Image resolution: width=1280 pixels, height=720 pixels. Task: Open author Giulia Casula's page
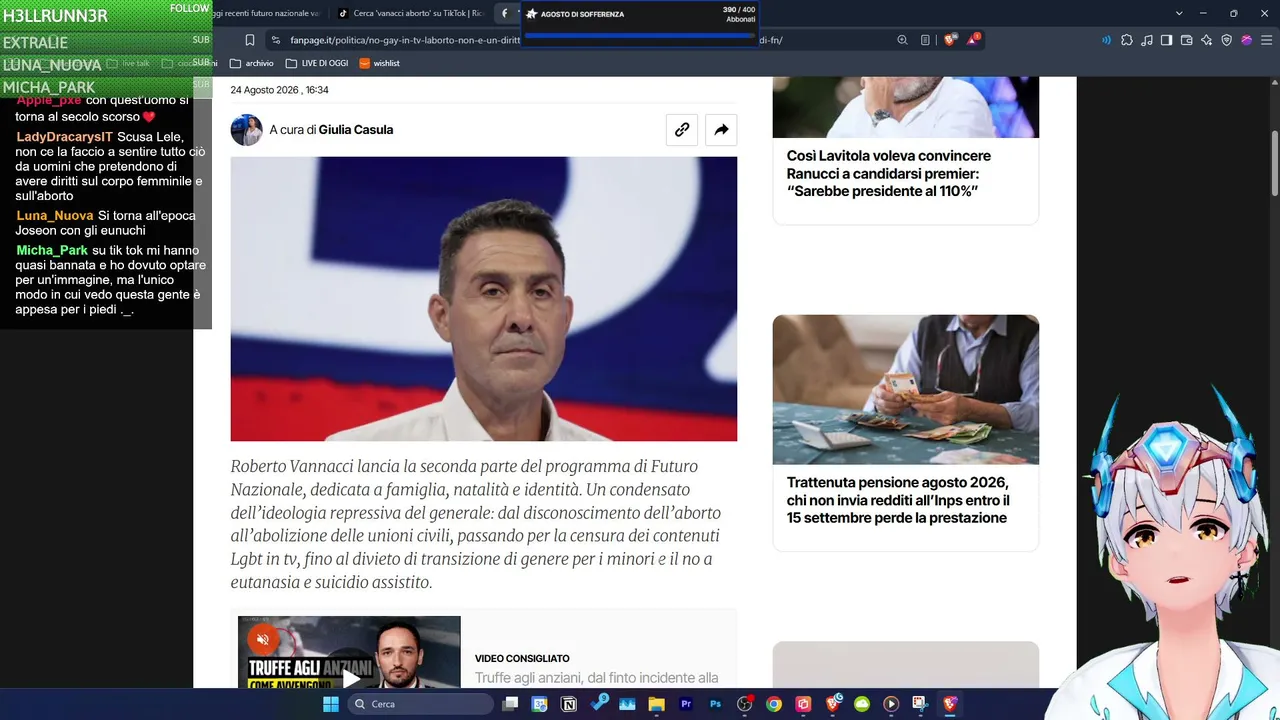[x=356, y=130]
